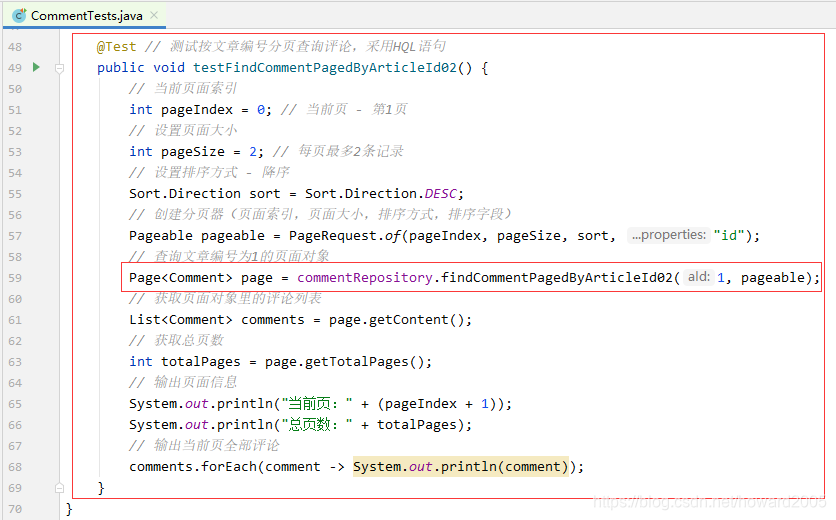Click the findCommentPagedByArticleId02 call on line 59

click(x=557, y=278)
